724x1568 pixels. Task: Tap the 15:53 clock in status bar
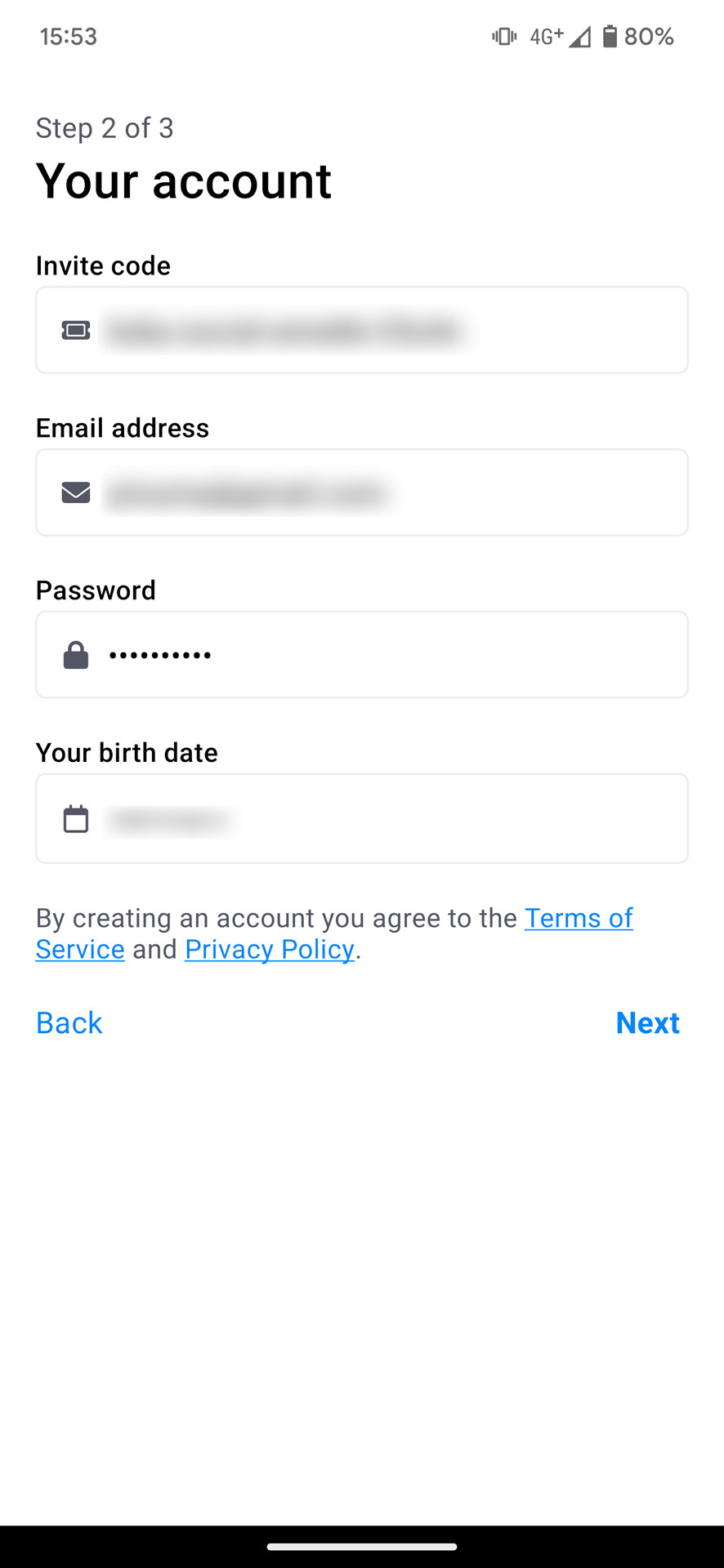coord(69,37)
